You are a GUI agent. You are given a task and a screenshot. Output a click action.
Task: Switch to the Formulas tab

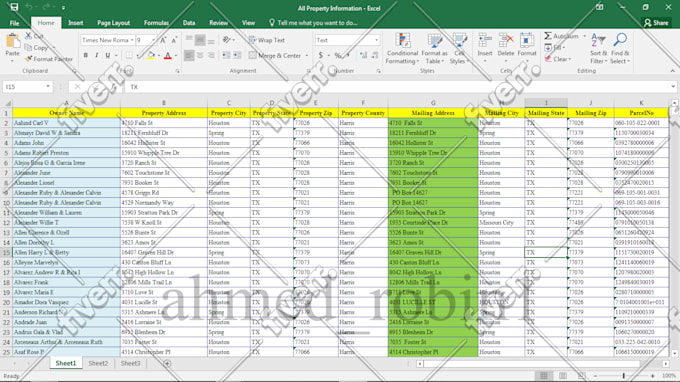(156, 23)
